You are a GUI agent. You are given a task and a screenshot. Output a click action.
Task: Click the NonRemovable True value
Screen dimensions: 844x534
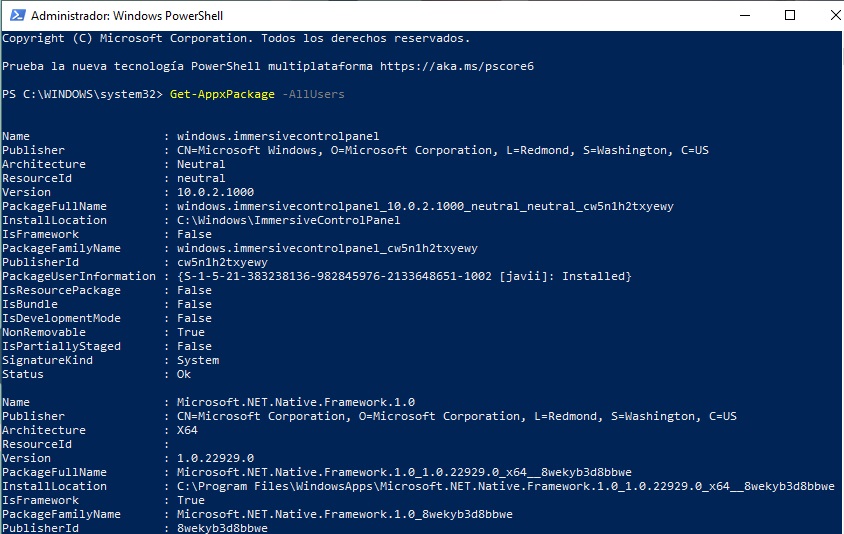pos(191,332)
